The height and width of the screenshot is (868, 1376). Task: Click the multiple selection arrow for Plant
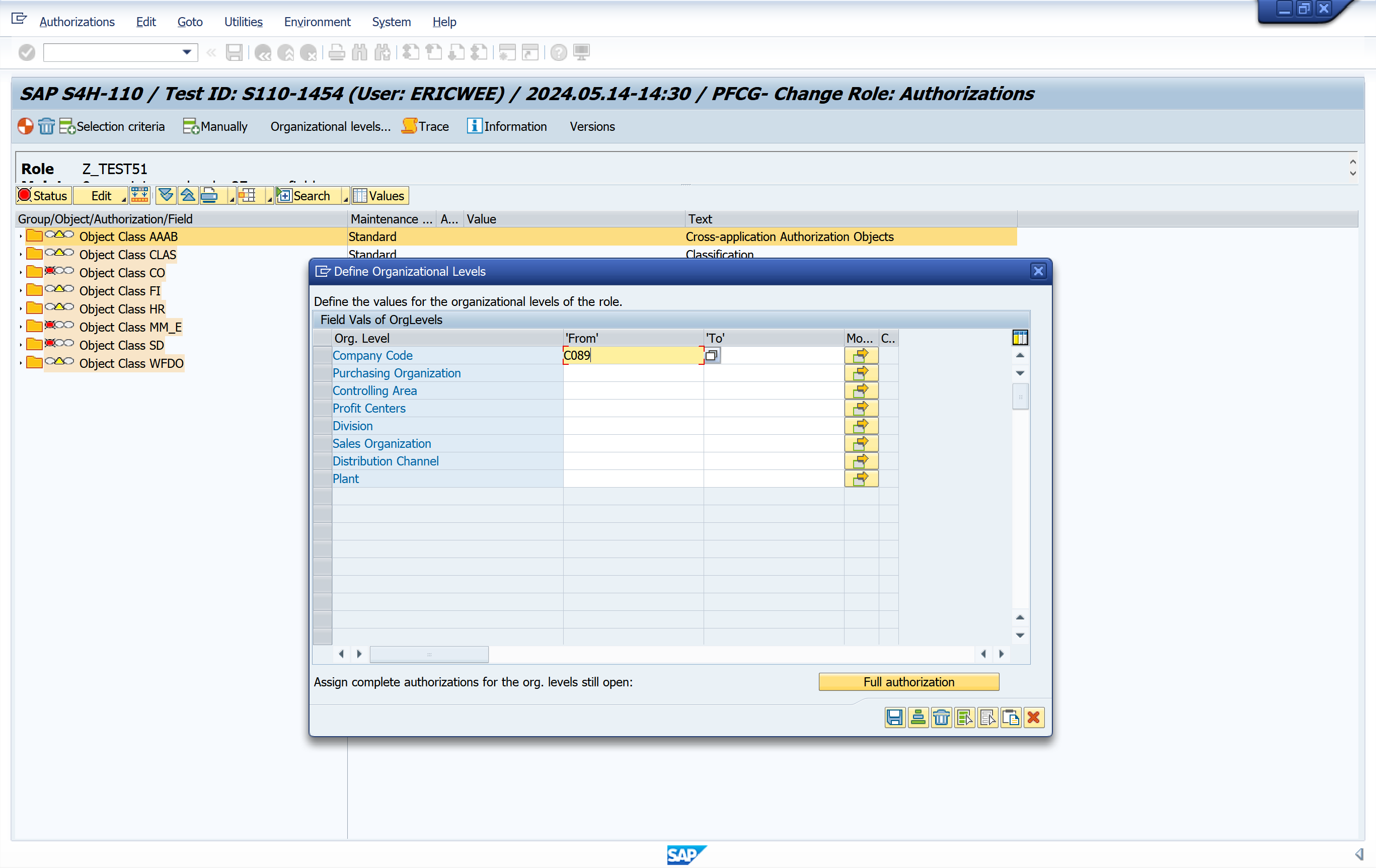tap(861, 479)
